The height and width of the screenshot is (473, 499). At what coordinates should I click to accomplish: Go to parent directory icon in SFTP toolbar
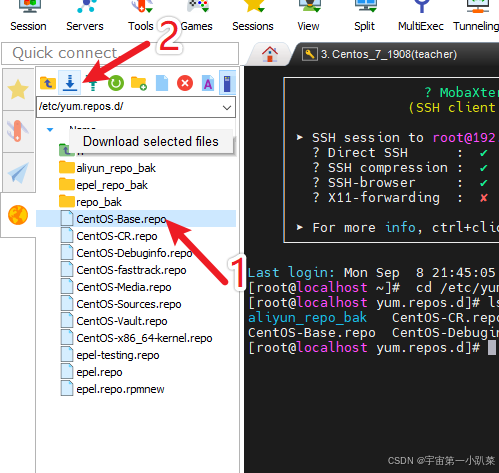tap(48, 83)
